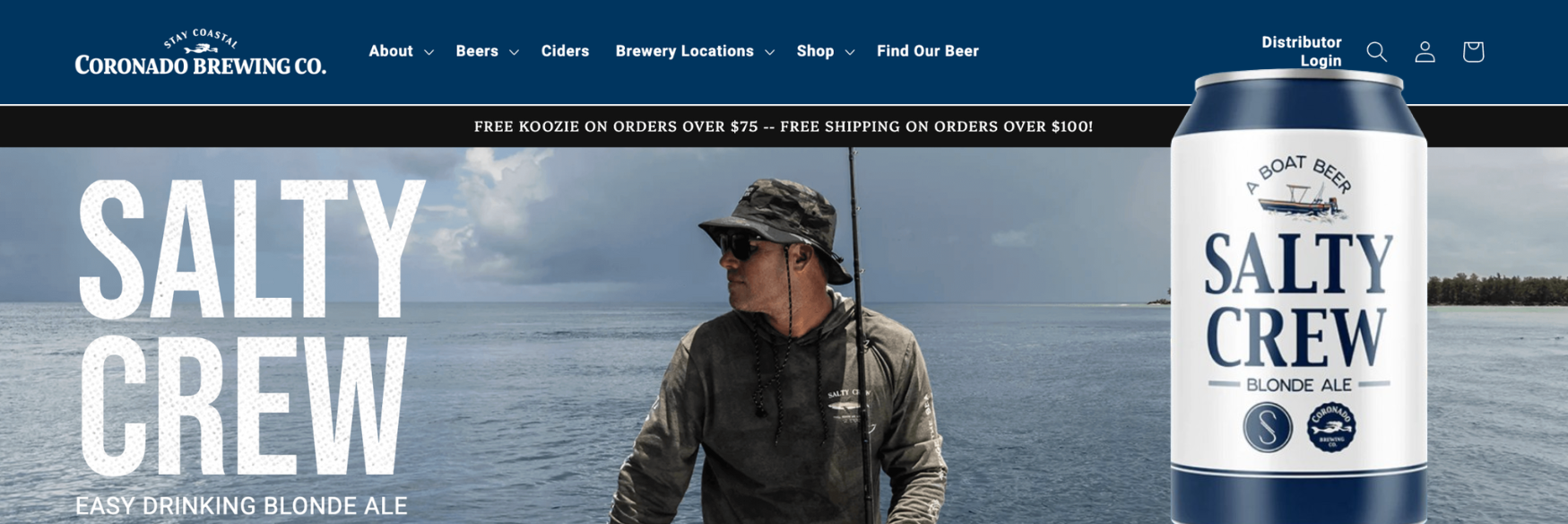The width and height of the screenshot is (1568, 524).
Task: Expand the Brewery Locations chevron
Action: [x=769, y=52]
